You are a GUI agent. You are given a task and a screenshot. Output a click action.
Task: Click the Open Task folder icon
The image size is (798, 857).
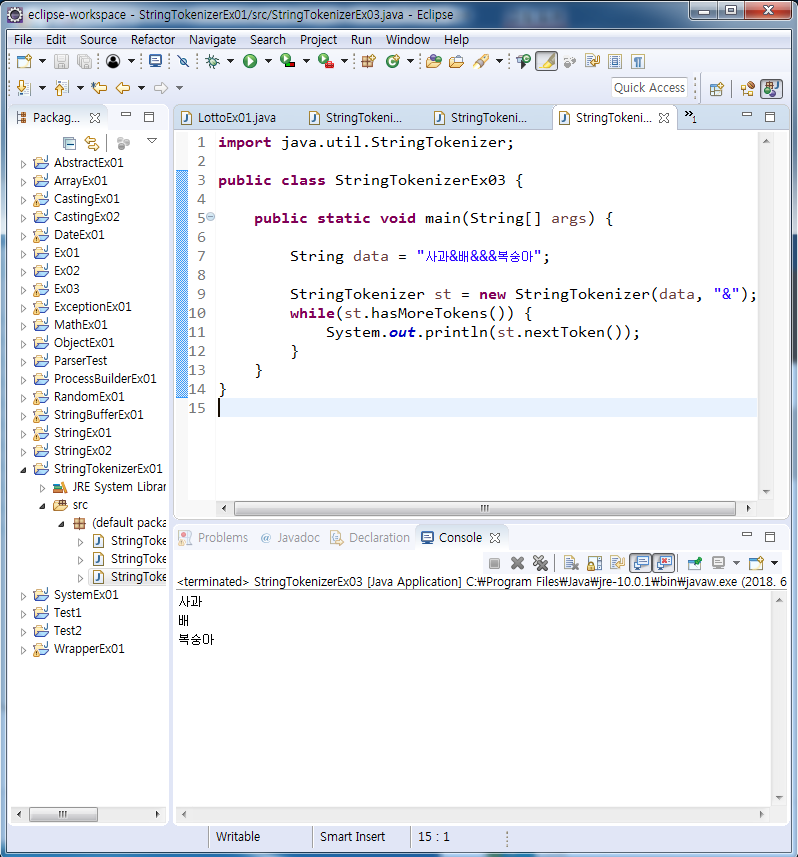[x=456, y=61]
